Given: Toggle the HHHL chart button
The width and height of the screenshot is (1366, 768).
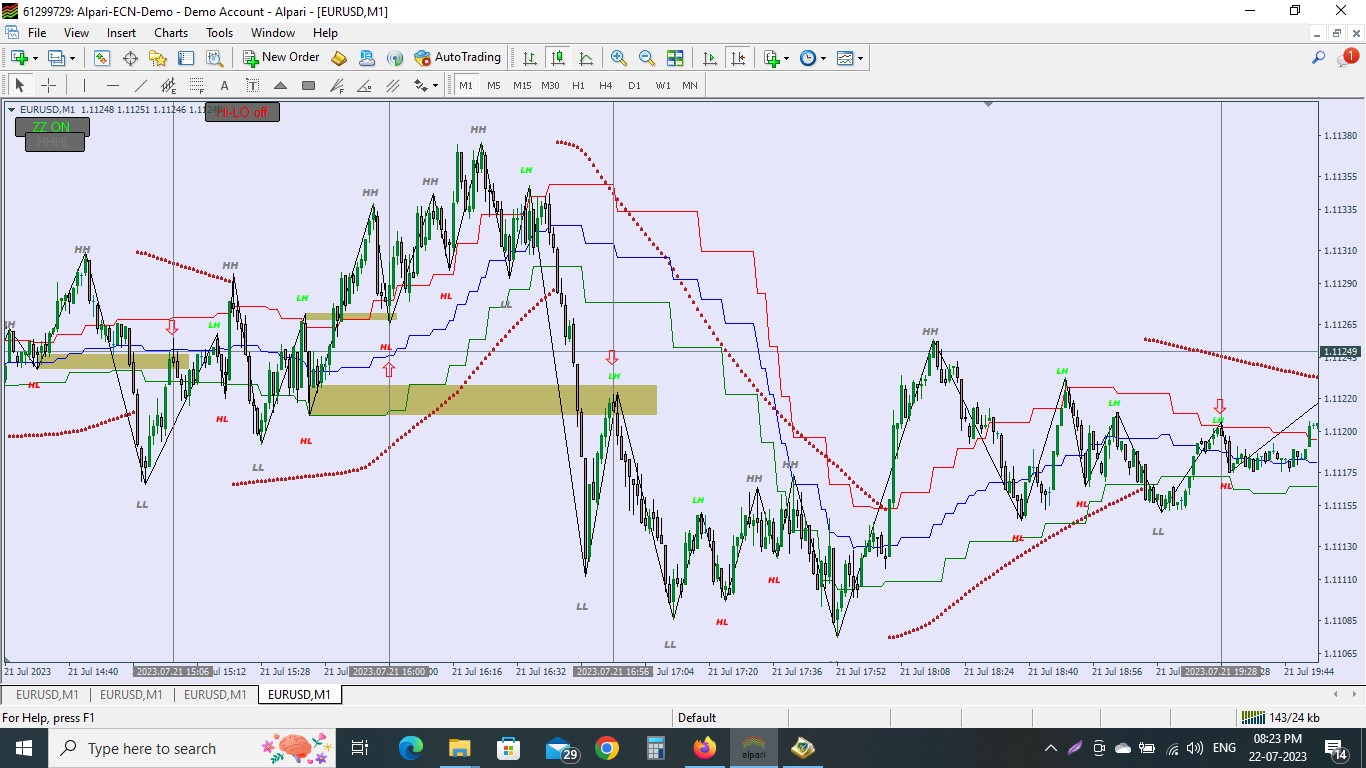Looking at the screenshot, I should 55,143.
